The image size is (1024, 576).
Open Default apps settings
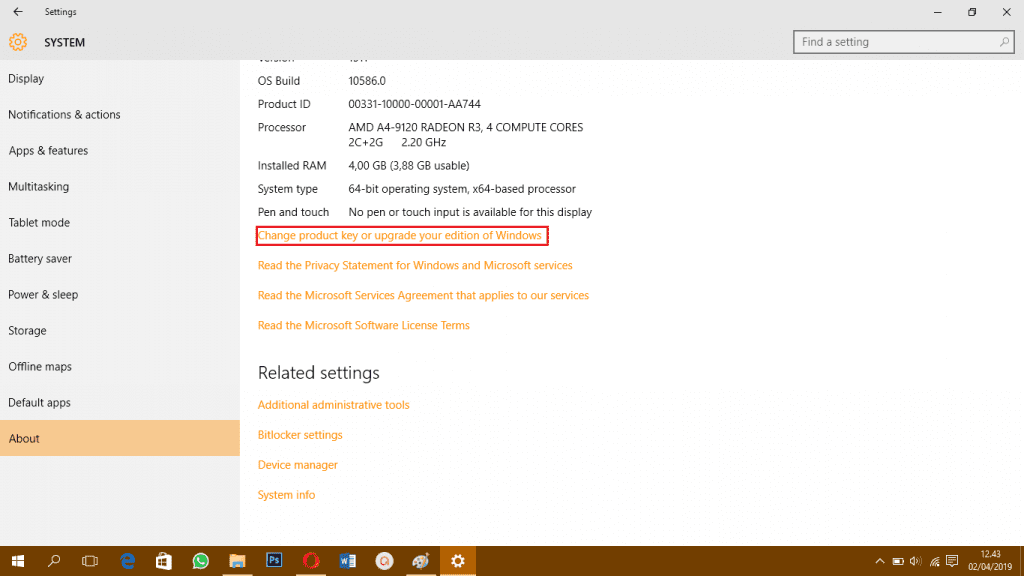120,402
